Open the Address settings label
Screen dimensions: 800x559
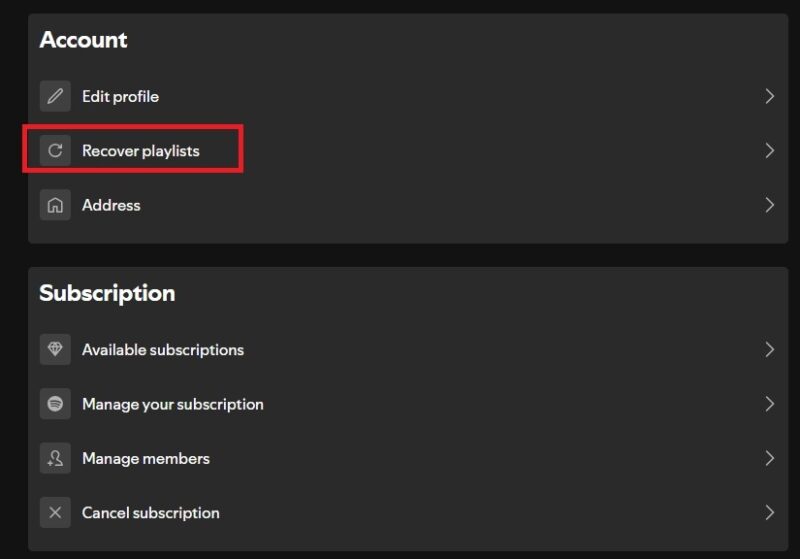(111, 205)
